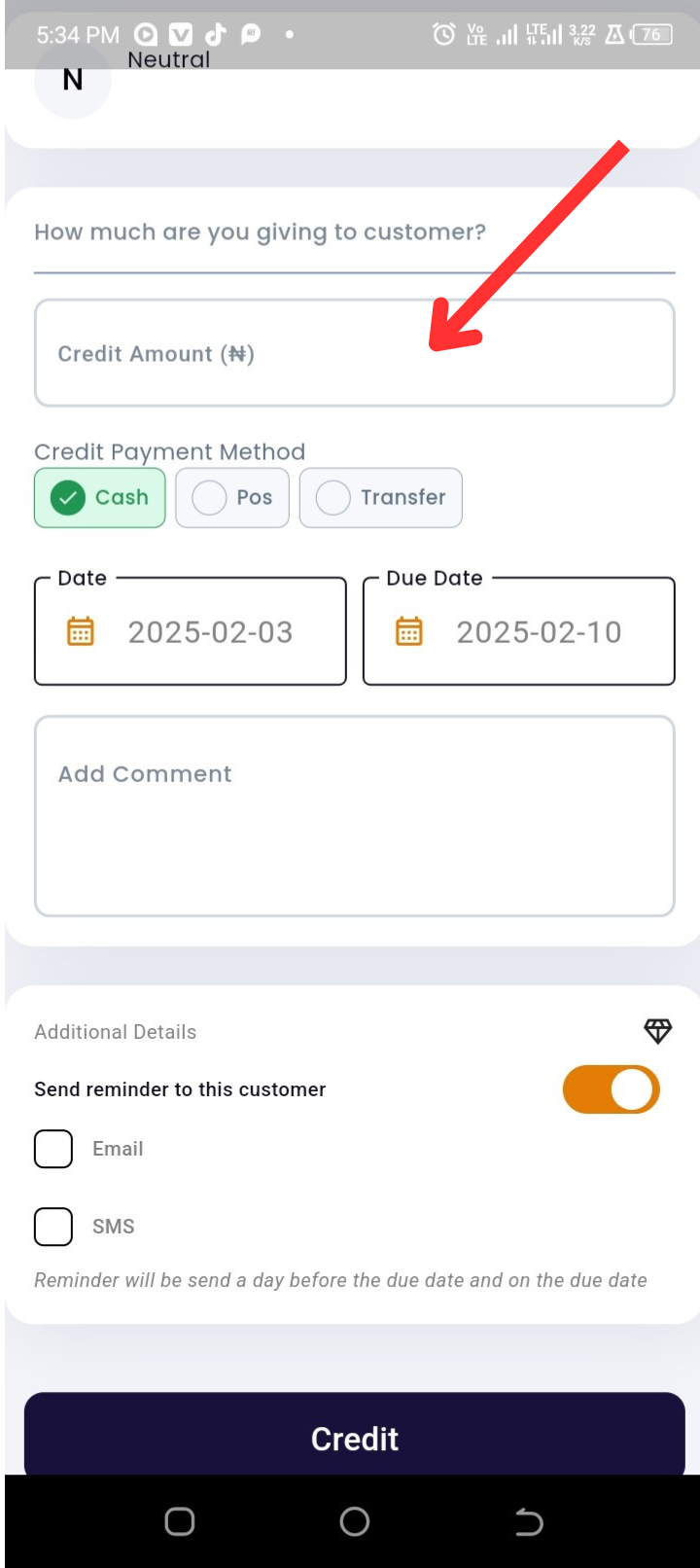
Task: Tap the calendar icon in Date field
Action: click(81, 631)
